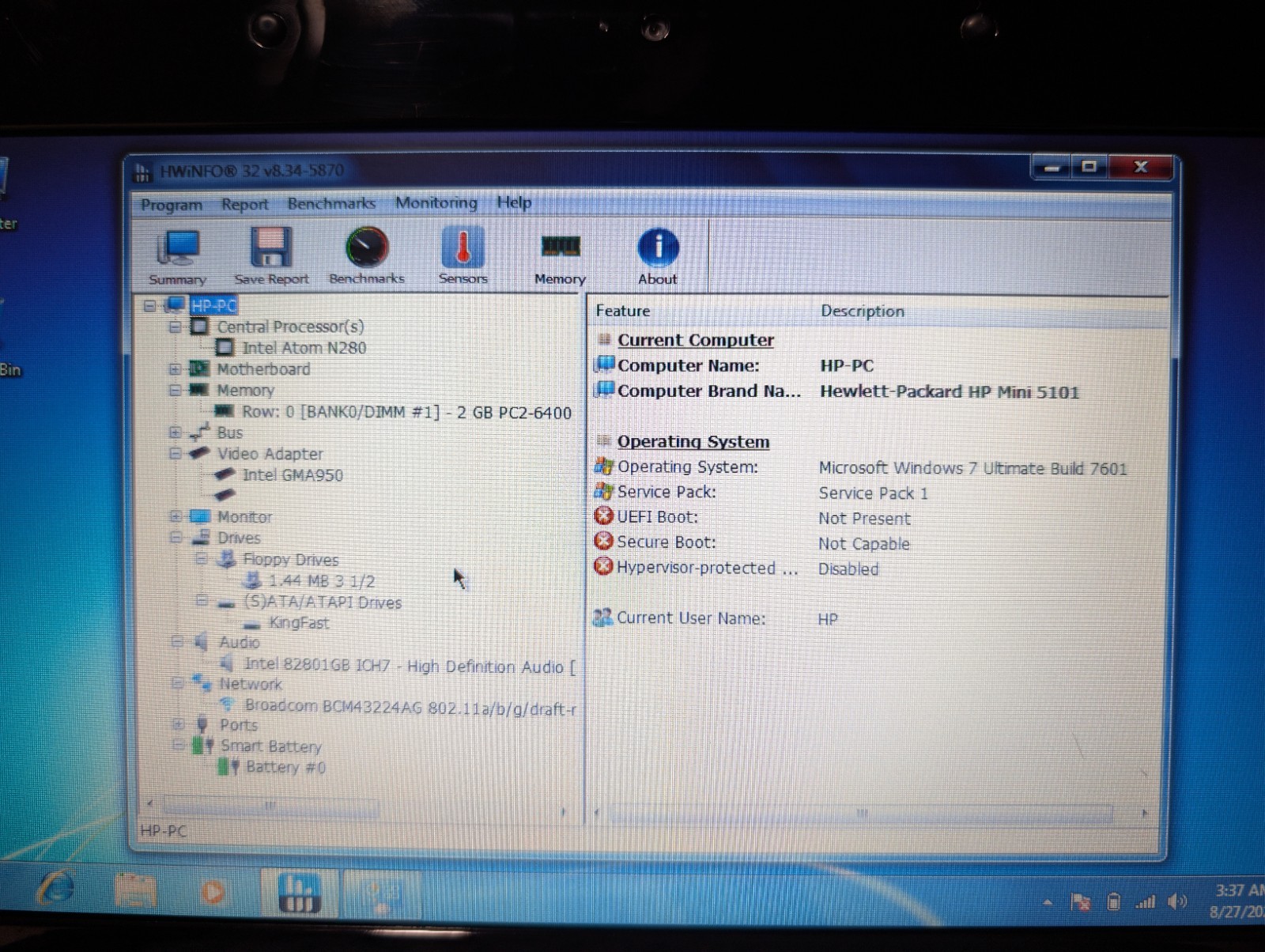Expand the Motherboard node

coord(175,369)
